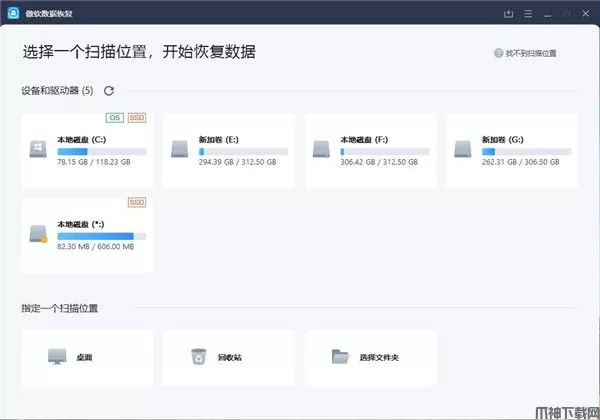
Task: Click the help icon beside 找不到扫描位置
Action: (x=498, y=53)
